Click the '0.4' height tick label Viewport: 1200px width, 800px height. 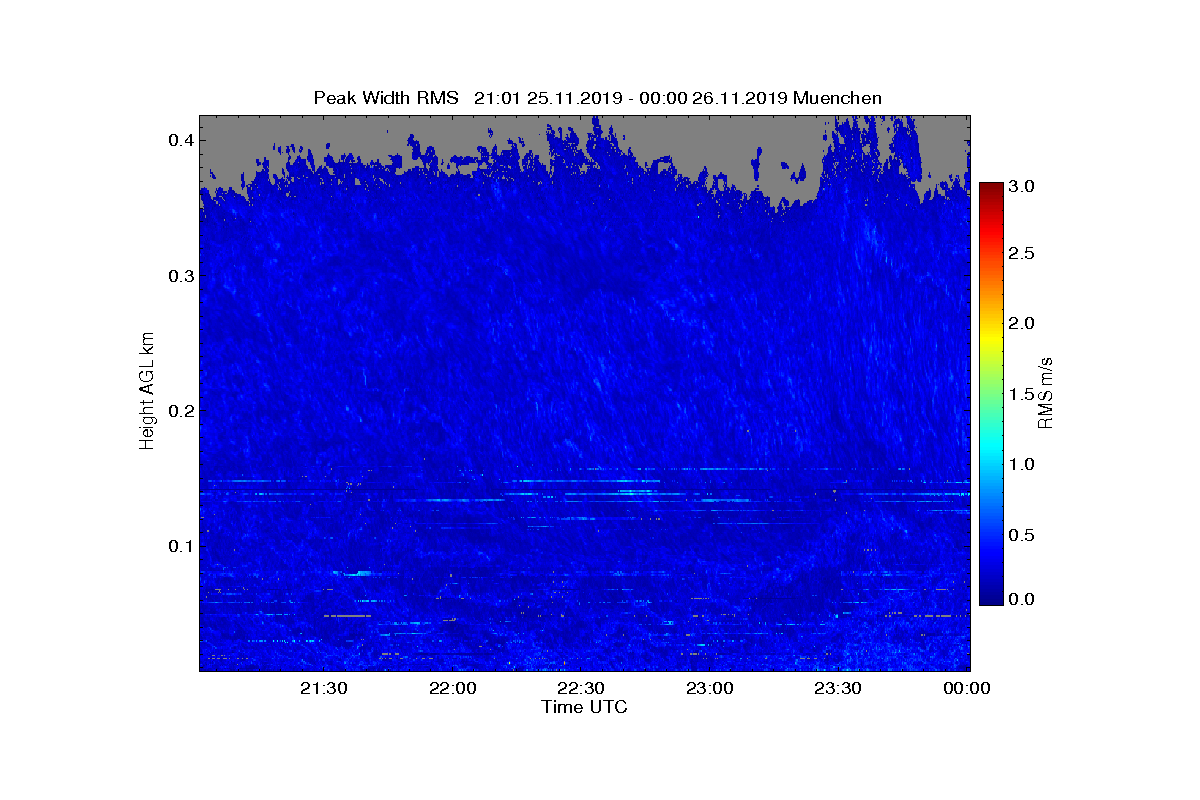179,140
